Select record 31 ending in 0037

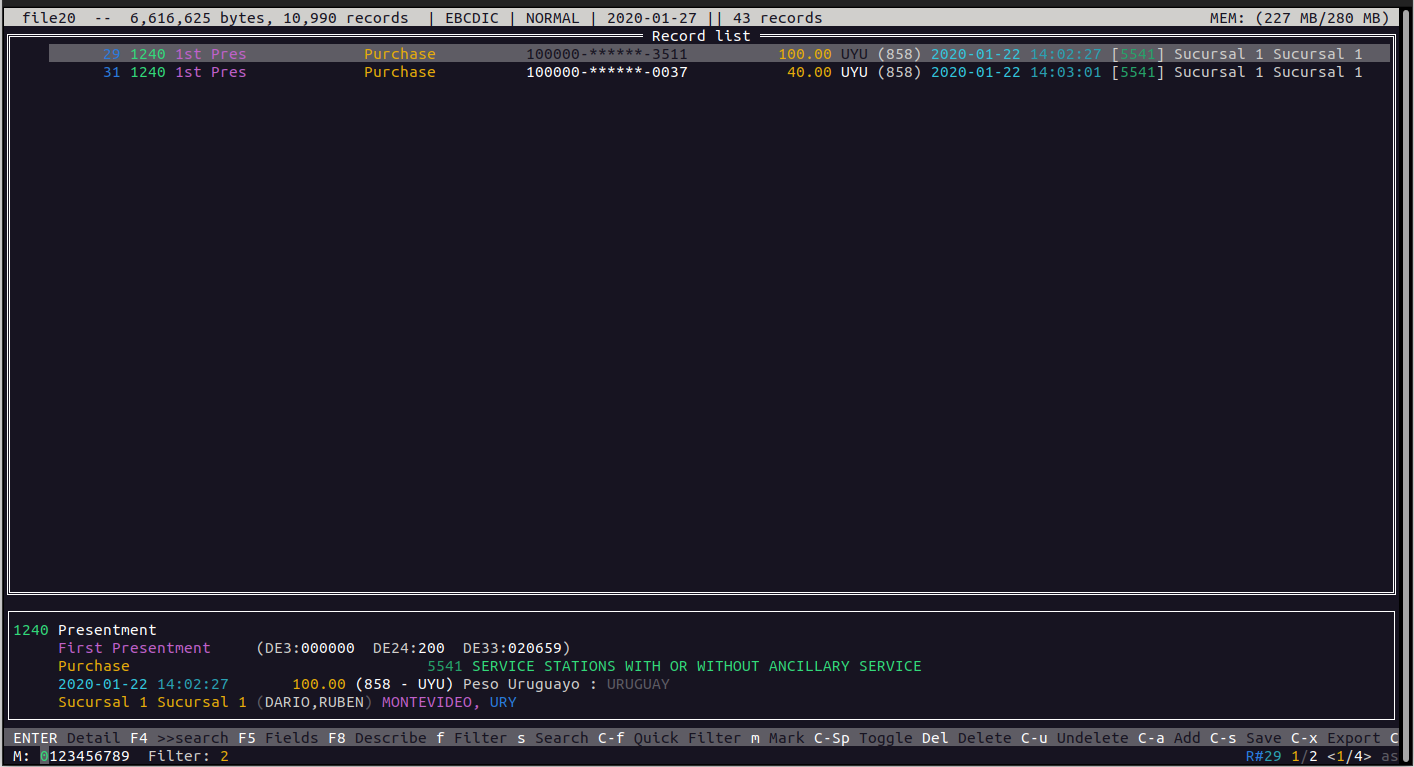[x=606, y=72]
